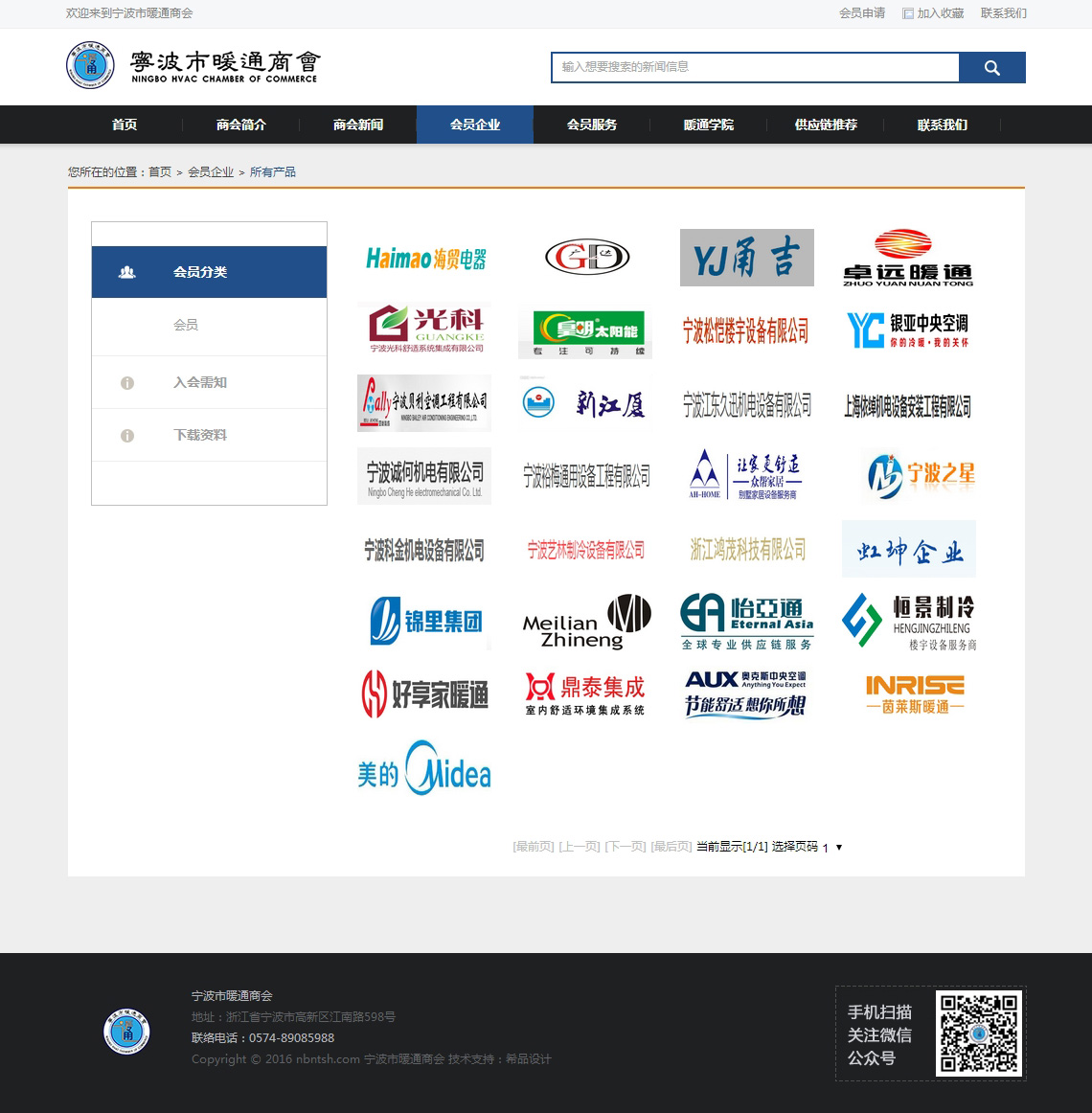Open the 美的 Midea member logo
Viewport: 1092px width, 1113px height.
(424, 767)
